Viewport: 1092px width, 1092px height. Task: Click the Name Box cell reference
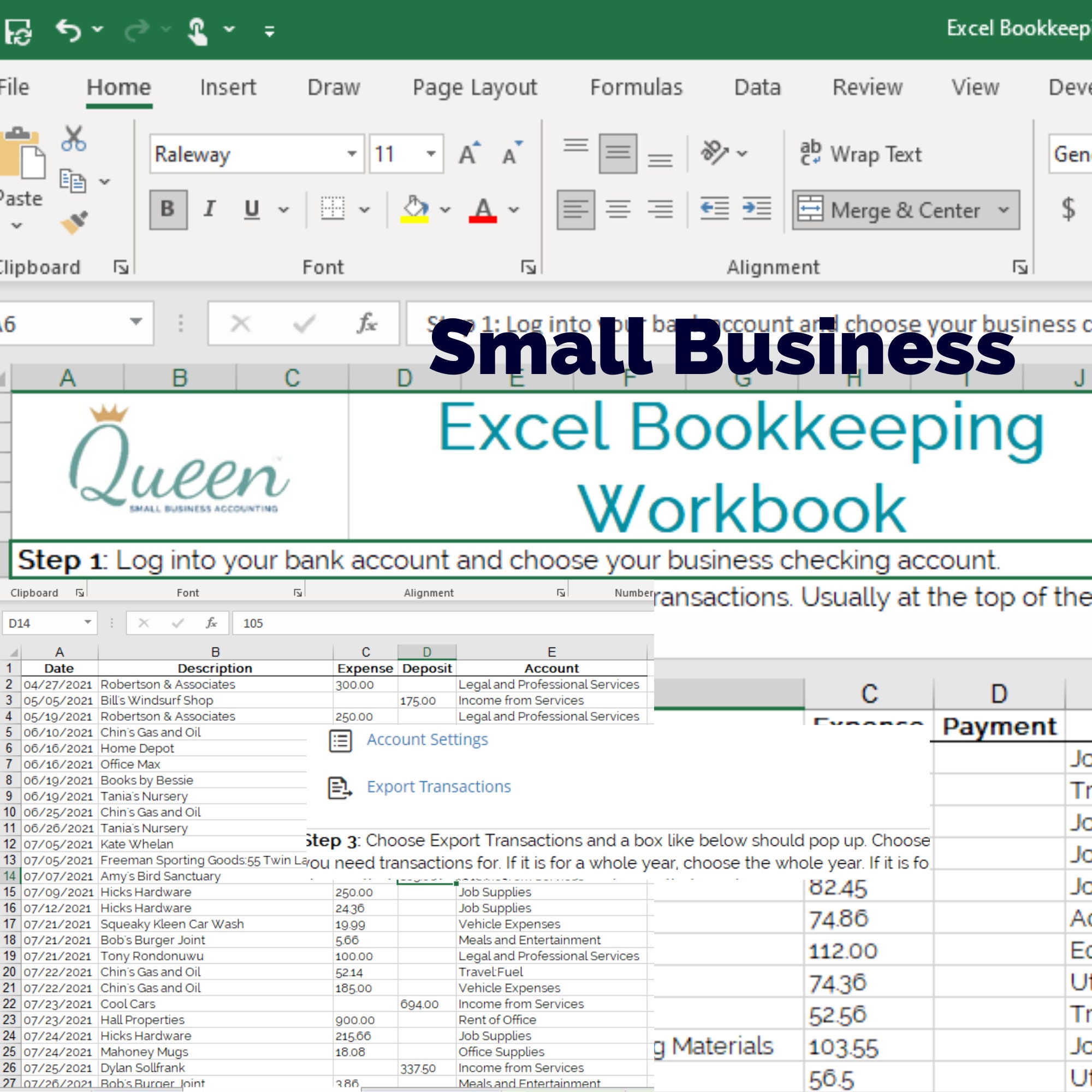pos(76,323)
